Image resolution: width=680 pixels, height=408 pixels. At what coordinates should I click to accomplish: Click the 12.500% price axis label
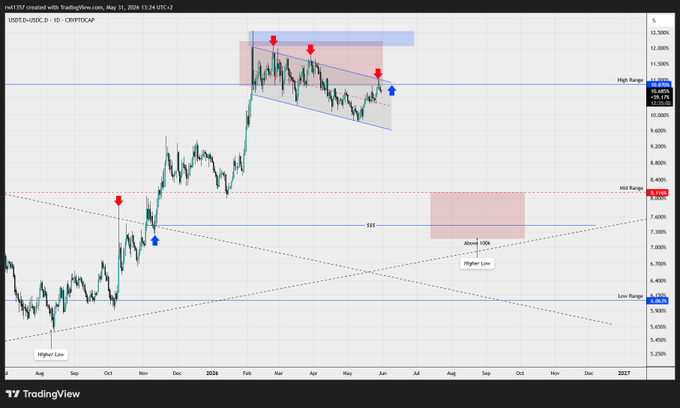click(659, 33)
